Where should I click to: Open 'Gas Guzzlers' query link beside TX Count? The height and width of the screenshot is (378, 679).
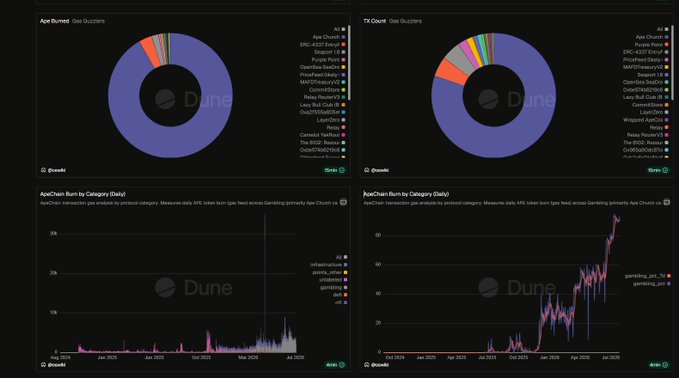tap(405, 21)
